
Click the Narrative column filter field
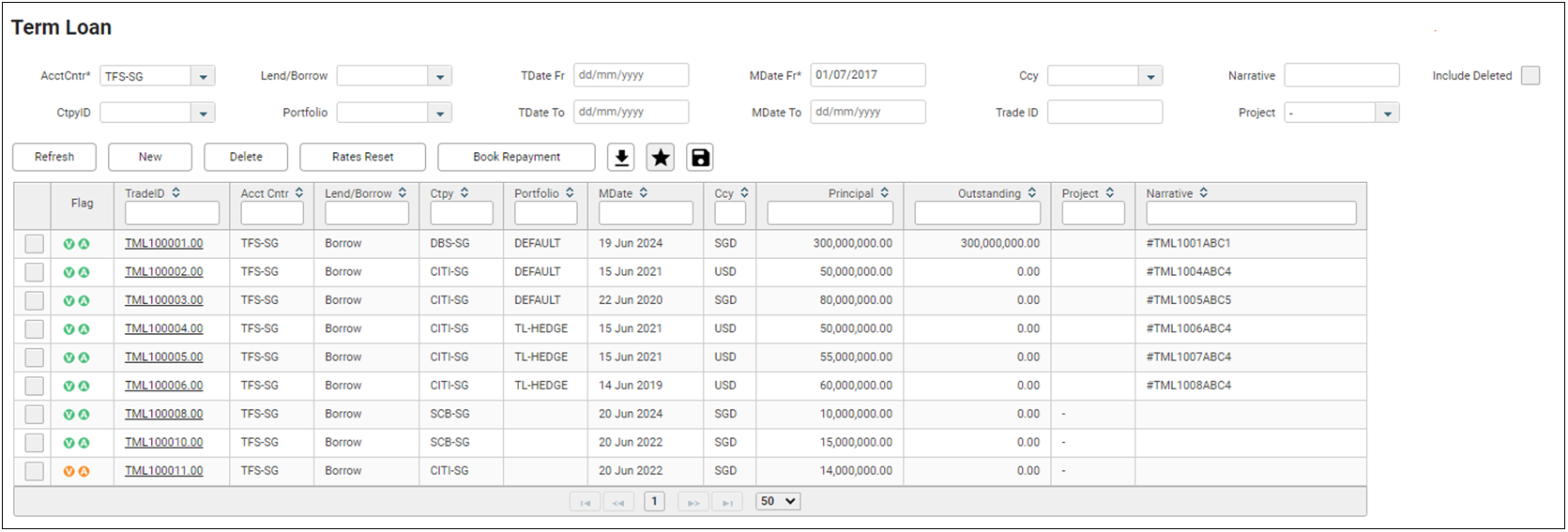pyautogui.click(x=1250, y=214)
